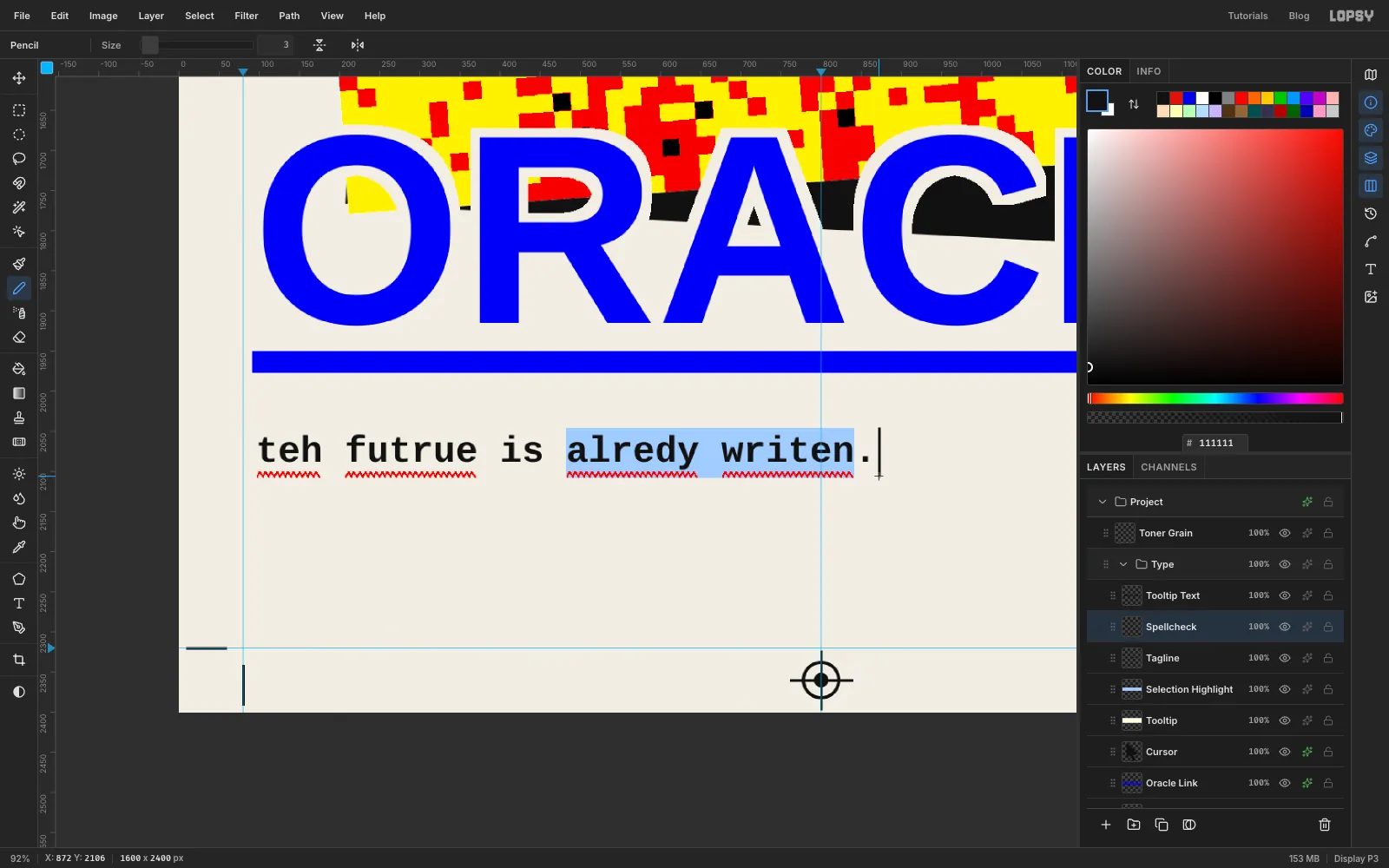Toggle visibility of Selection Highlight layer
The width and height of the screenshot is (1389, 868).
pyautogui.click(x=1285, y=689)
